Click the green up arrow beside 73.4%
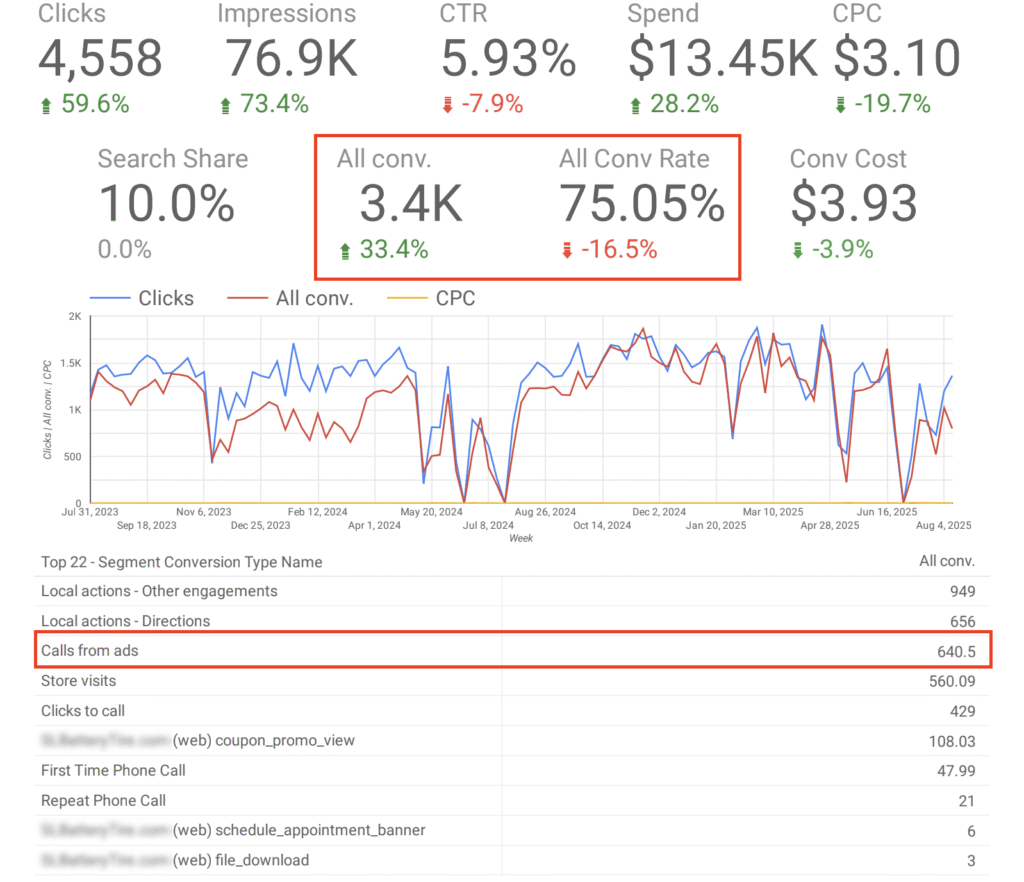Viewport: 1024px width, 882px height. 225,105
